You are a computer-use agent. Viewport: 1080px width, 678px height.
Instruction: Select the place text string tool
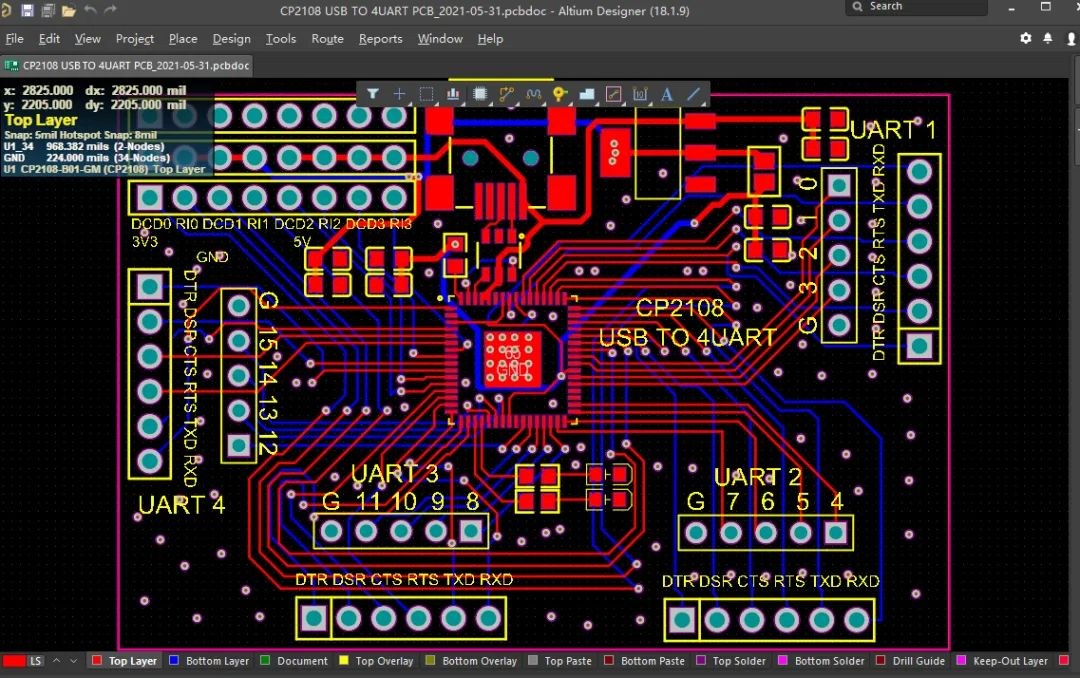click(667, 94)
